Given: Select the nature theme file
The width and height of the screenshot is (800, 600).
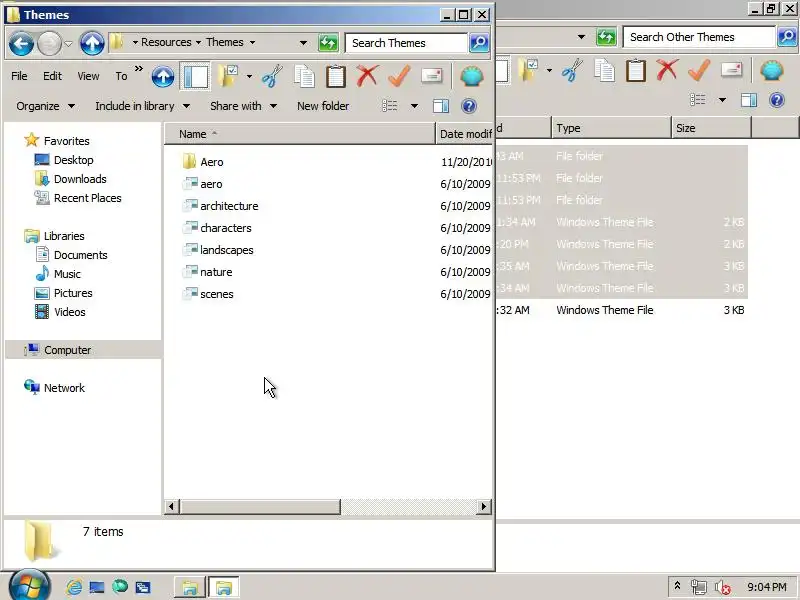Looking at the screenshot, I should tap(216, 272).
